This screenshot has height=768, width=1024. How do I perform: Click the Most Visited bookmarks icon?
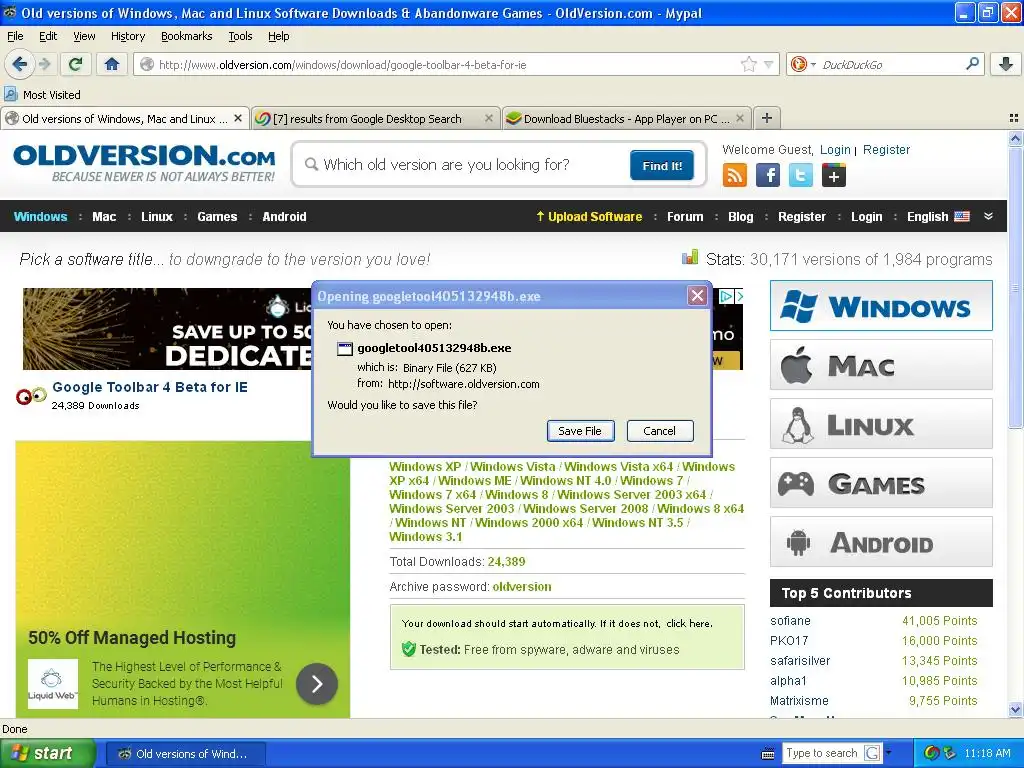tap(10, 94)
